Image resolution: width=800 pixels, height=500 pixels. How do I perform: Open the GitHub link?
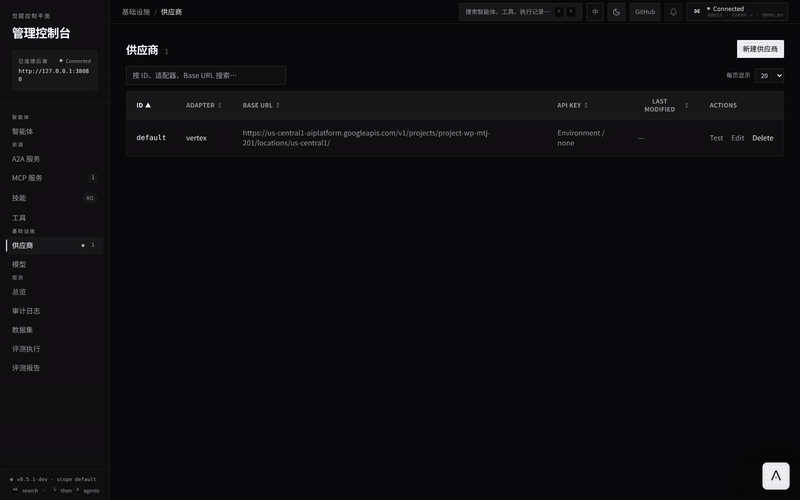645,12
